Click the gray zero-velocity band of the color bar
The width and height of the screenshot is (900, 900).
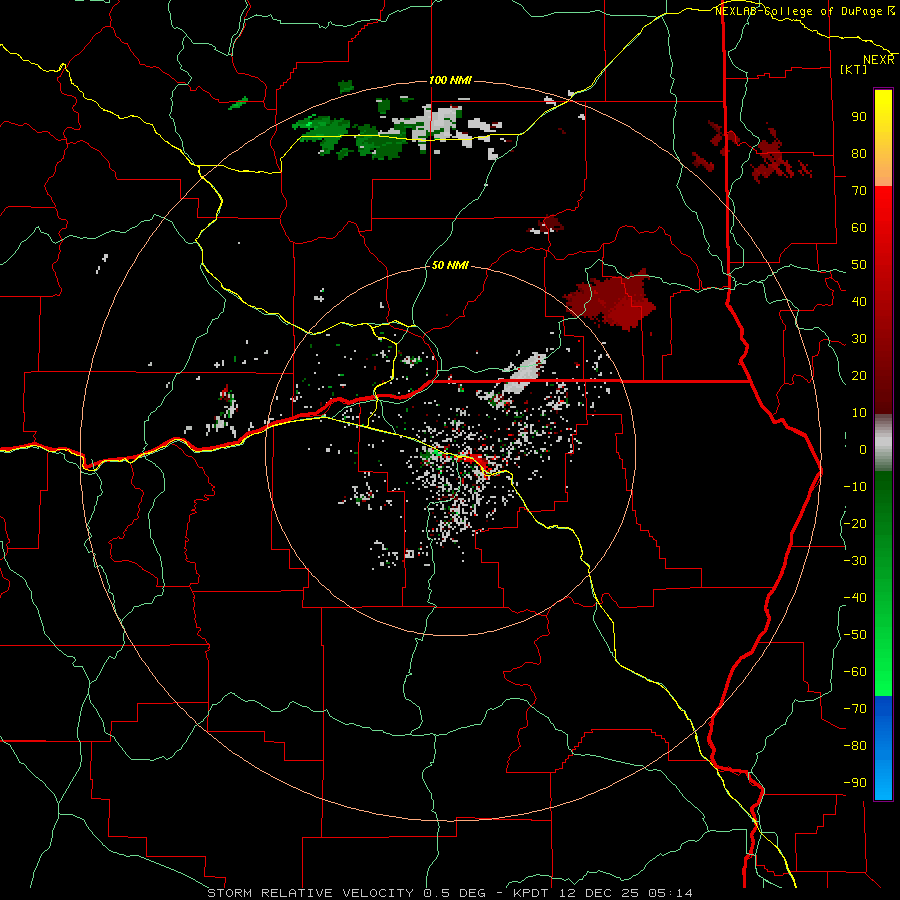(883, 443)
